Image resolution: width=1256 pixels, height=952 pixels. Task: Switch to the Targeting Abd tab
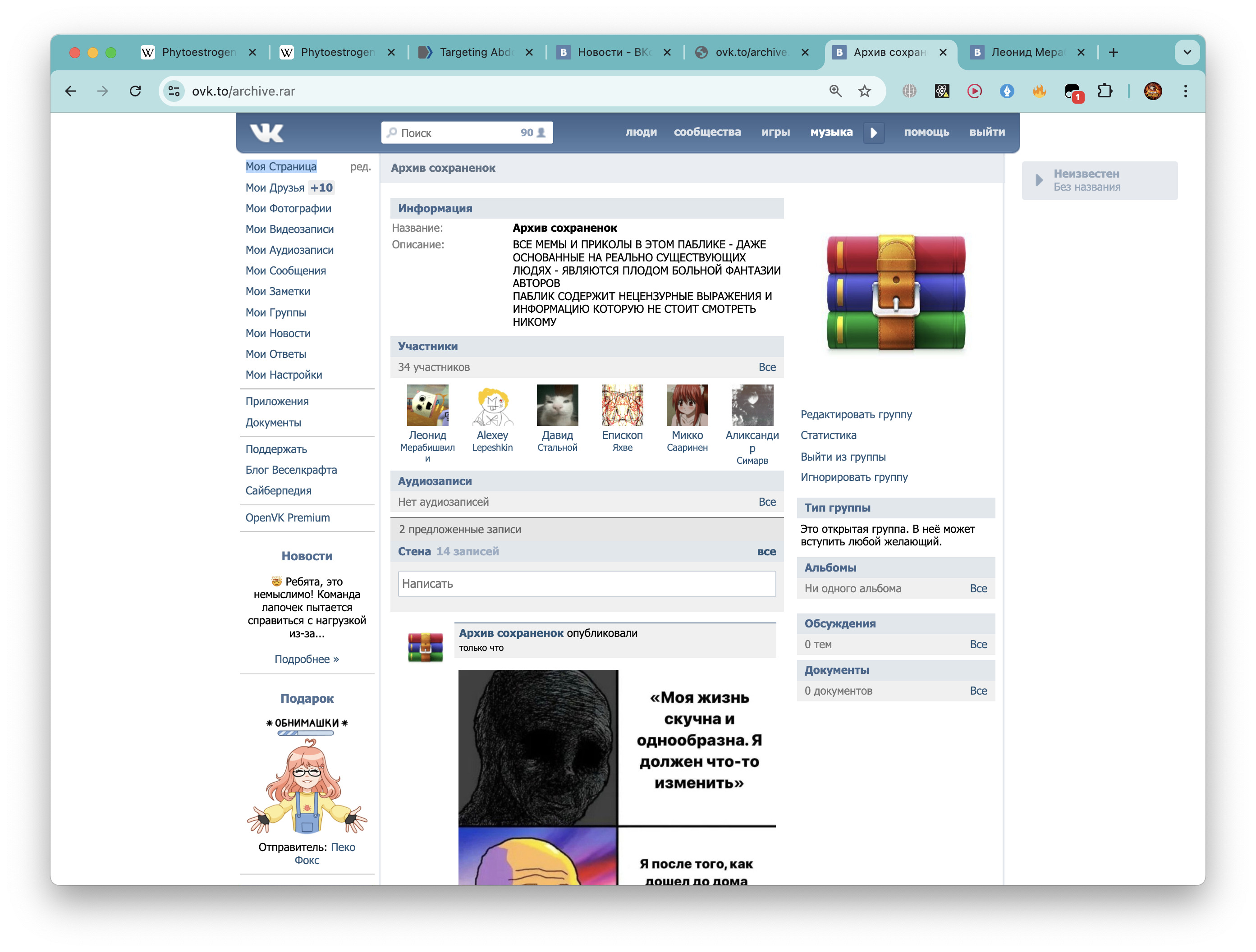pos(477,52)
